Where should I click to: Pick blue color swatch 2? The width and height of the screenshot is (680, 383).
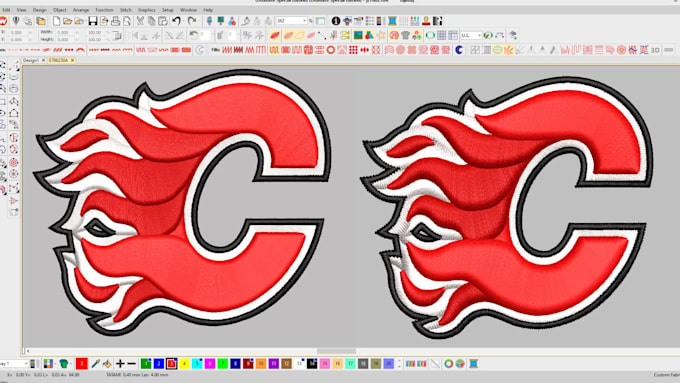click(x=159, y=363)
